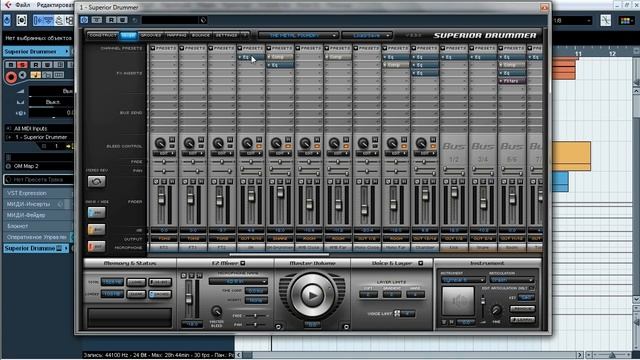Enable the Edit Articulation Only checkbox
640x360 pixels.
coord(532,289)
